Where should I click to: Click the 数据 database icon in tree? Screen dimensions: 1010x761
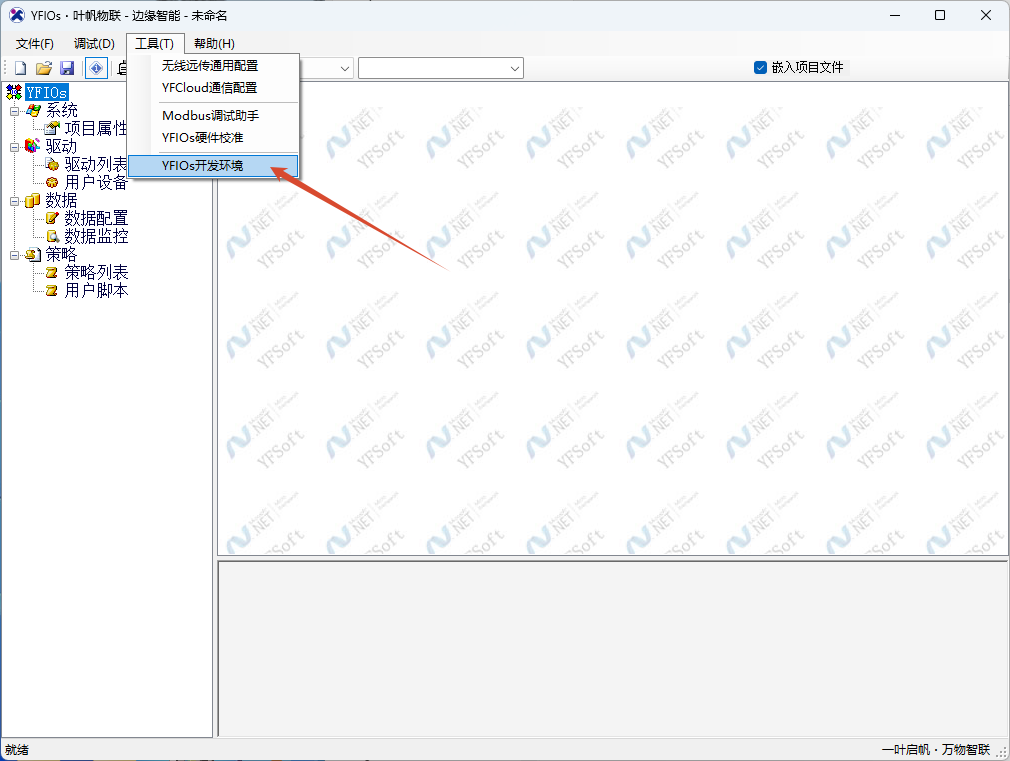[32, 200]
